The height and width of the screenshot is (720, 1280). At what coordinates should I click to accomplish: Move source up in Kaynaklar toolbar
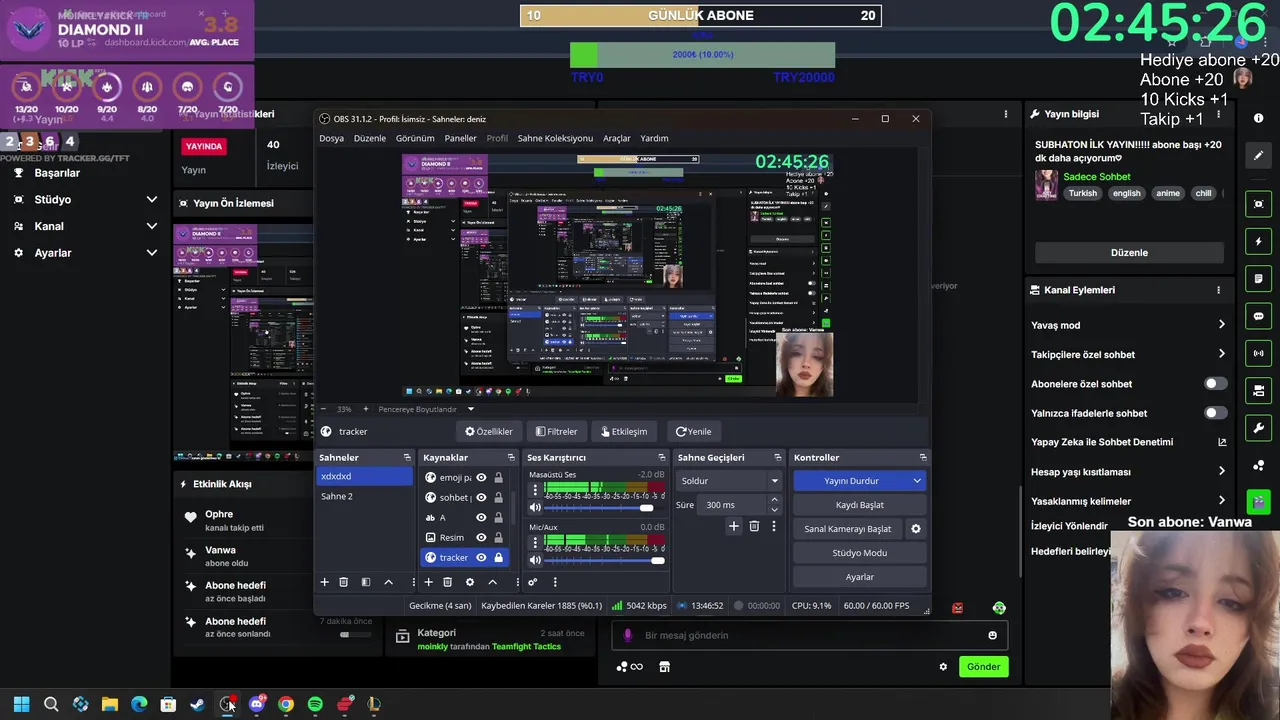pyautogui.click(x=492, y=582)
